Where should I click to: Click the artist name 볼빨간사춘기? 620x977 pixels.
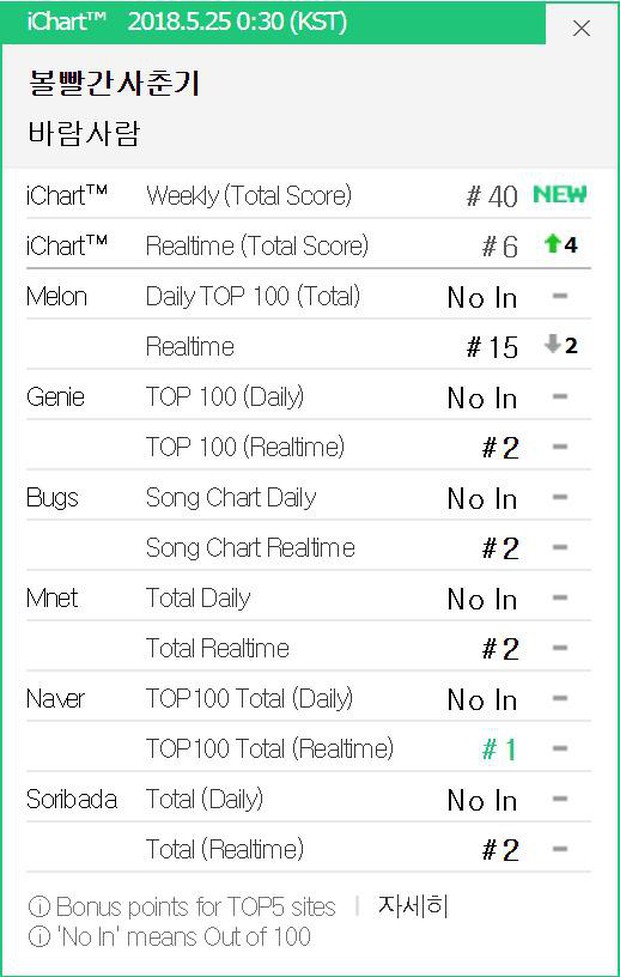(114, 83)
